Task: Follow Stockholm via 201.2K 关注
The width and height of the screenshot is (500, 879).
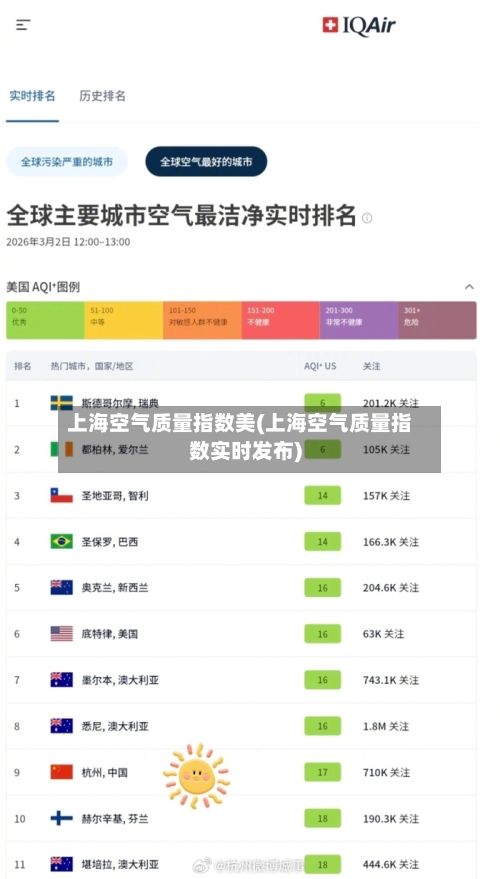Action: [391, 403]
